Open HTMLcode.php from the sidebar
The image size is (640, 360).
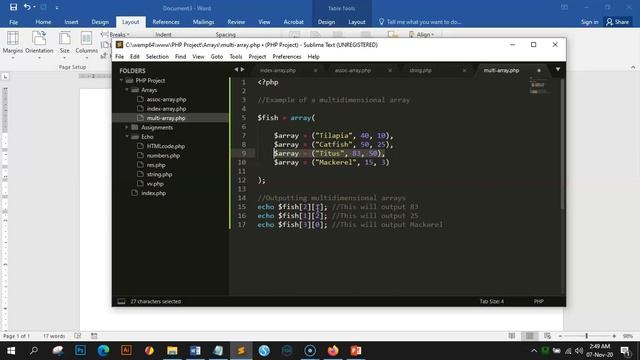(165, 146)
